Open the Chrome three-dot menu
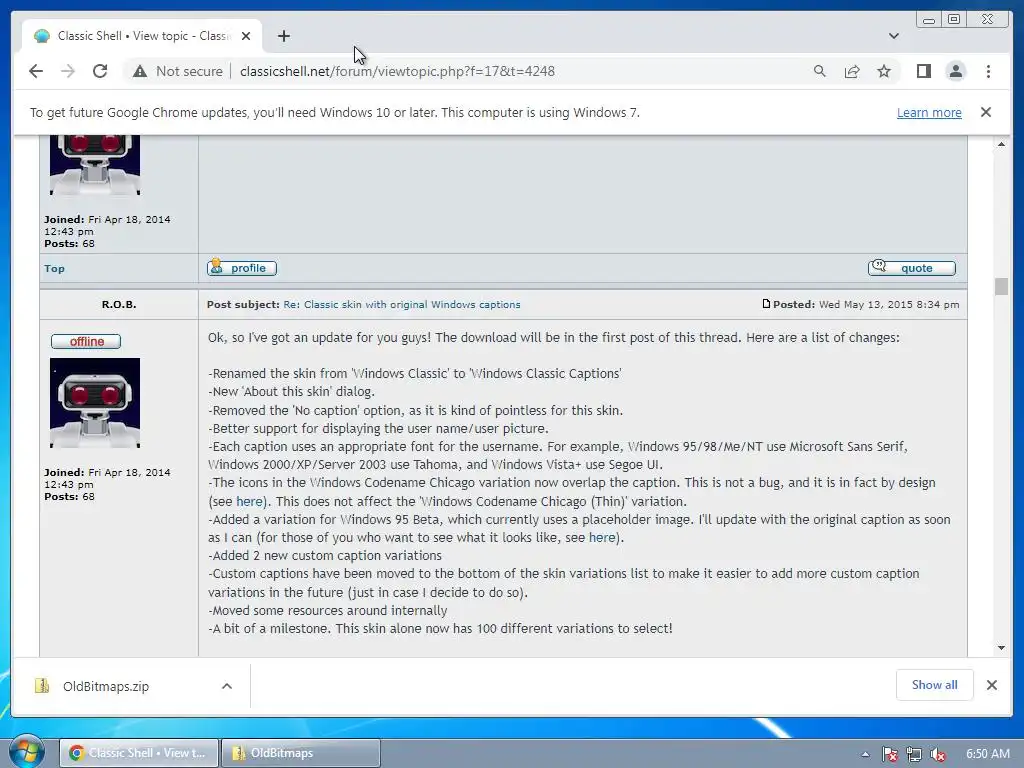This screenshot has height=768, width=1024. [x=988, y=71]
